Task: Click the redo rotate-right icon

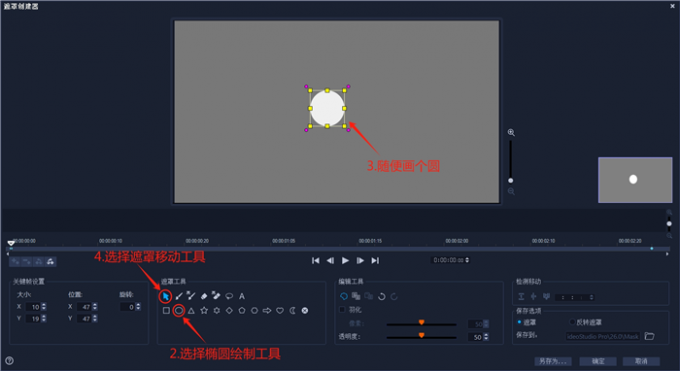Action: point(394,296)
